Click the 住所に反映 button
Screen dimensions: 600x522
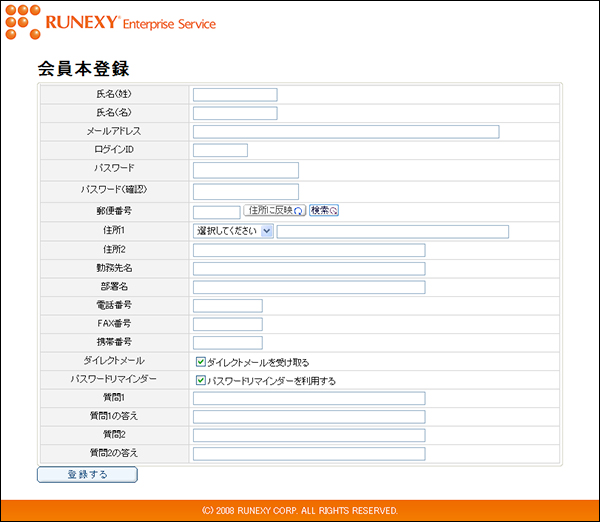[275, 210]
